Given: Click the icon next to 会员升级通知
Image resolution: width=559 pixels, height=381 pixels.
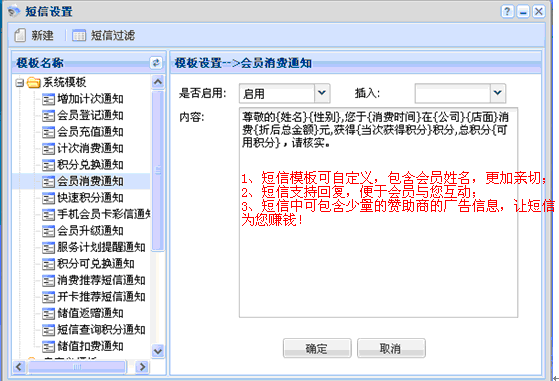Looking at the screenshot, I should tap(48, 231).
